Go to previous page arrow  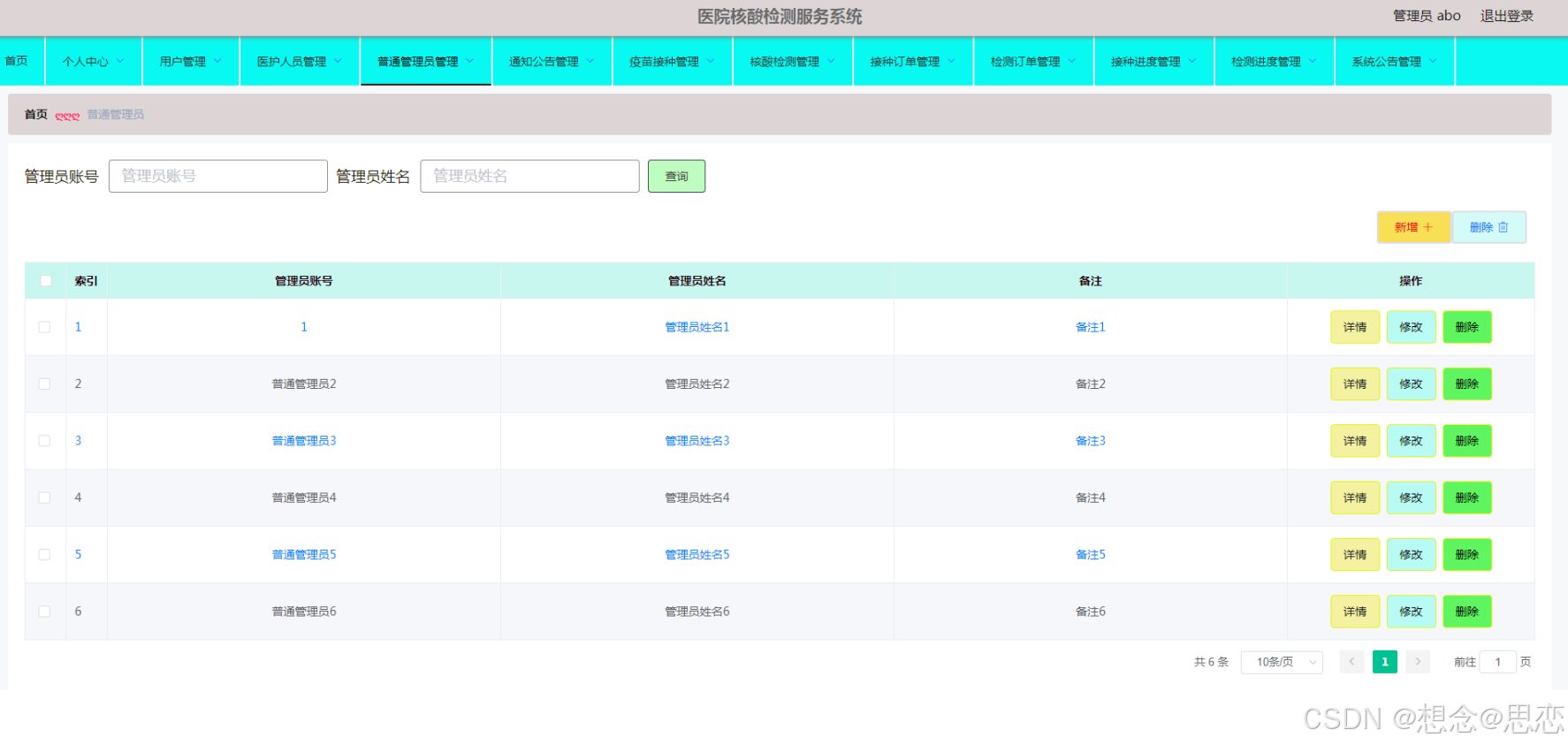[x=1351, y=662]
